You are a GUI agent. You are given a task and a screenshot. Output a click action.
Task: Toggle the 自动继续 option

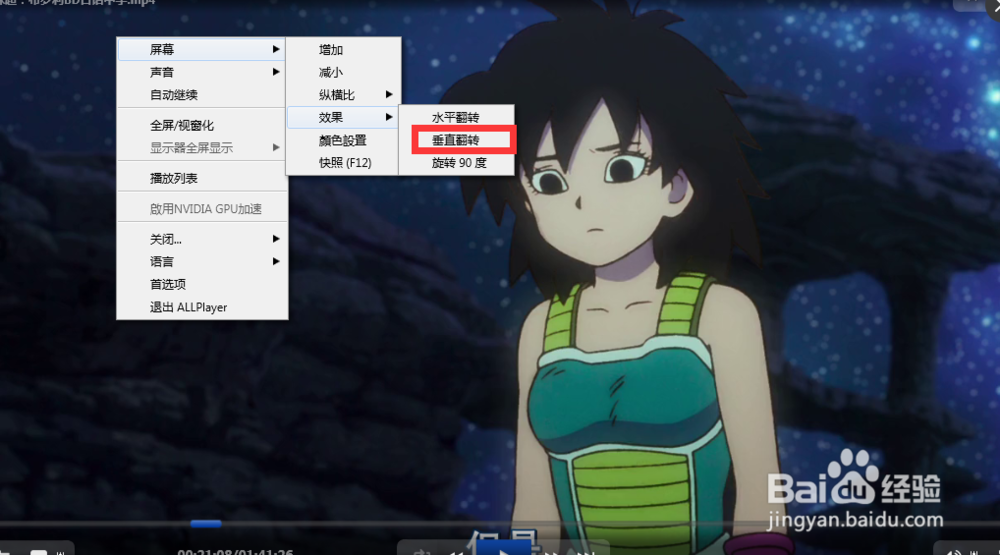click(x=202, y=95)
